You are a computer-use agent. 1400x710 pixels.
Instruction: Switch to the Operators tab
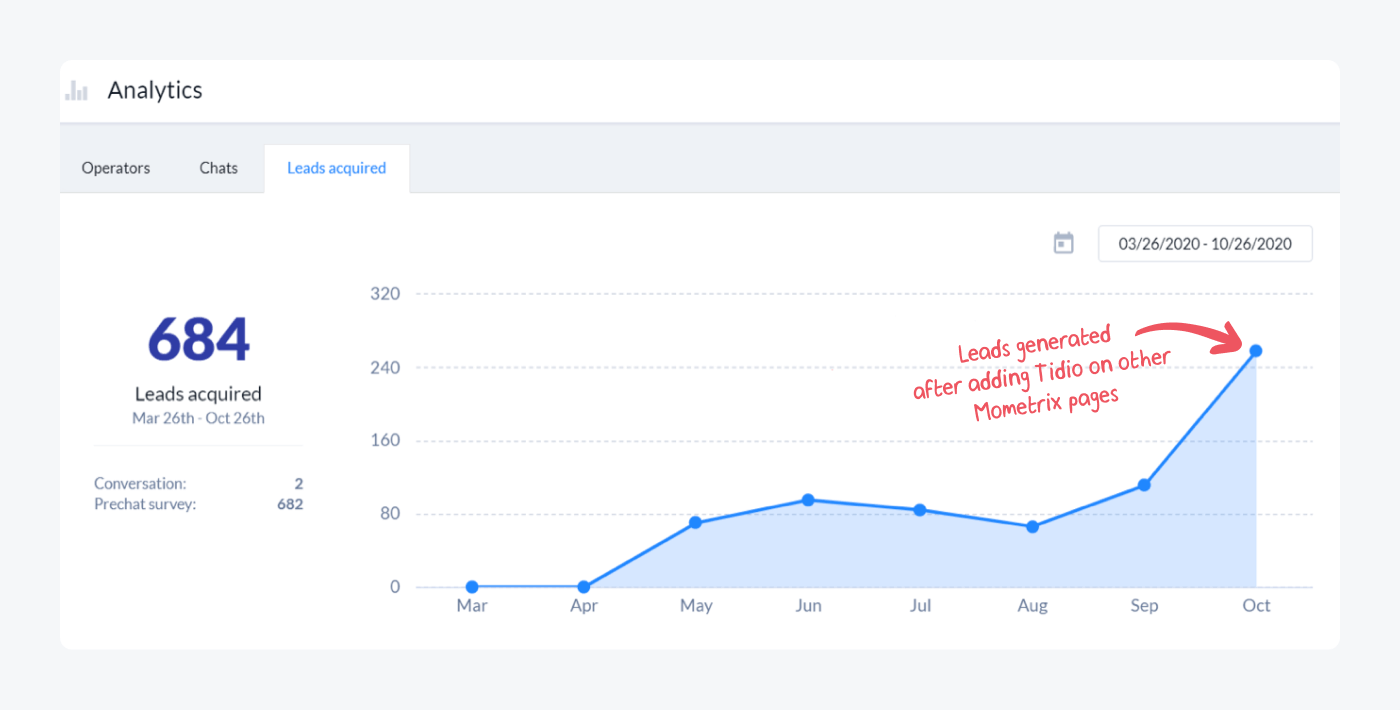point(116,168)
